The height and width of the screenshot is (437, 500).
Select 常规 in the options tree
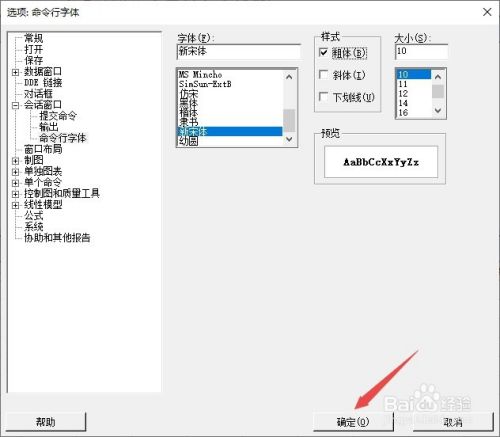click(x=33, y=38)
